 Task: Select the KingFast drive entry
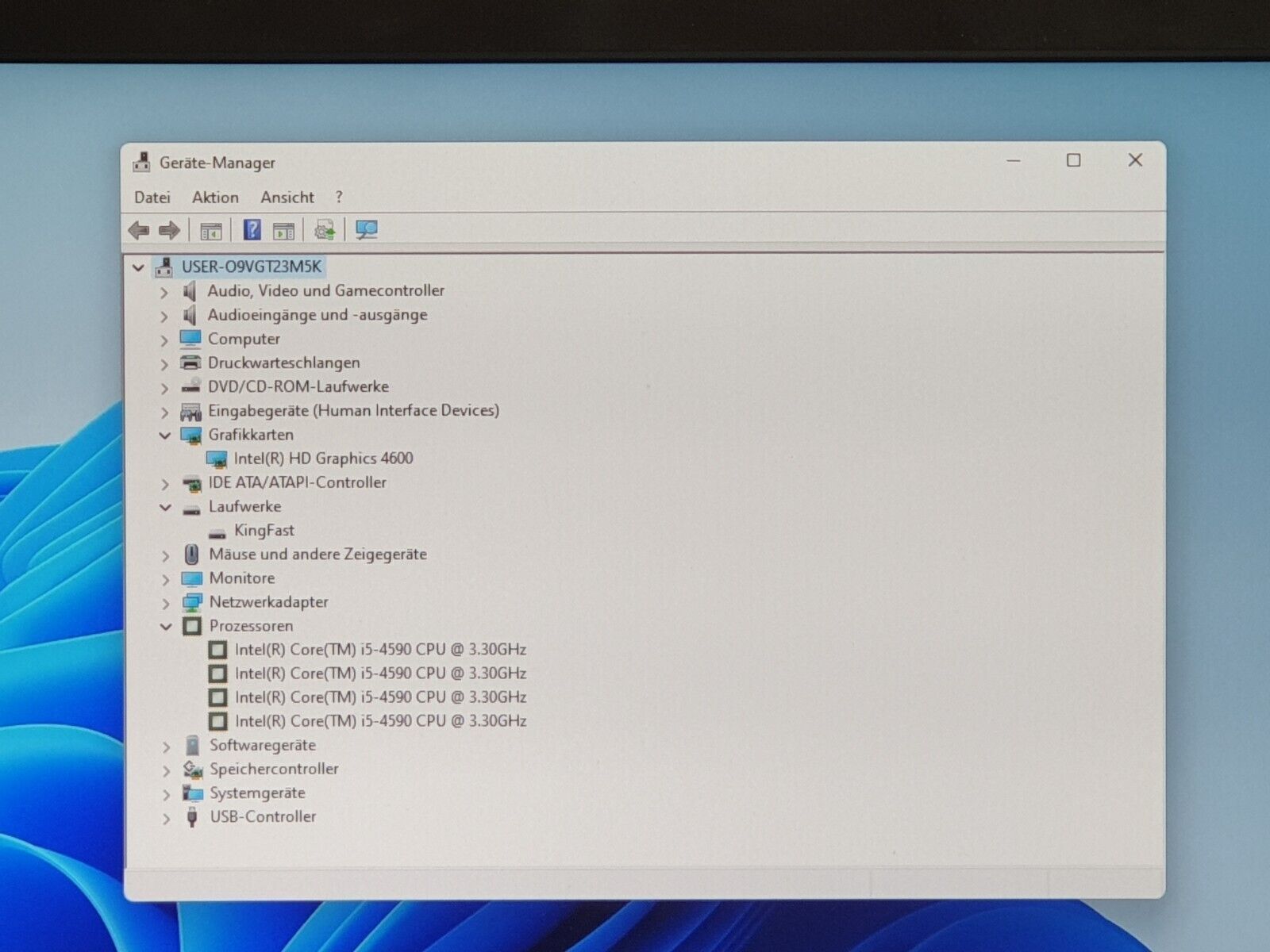264,531
